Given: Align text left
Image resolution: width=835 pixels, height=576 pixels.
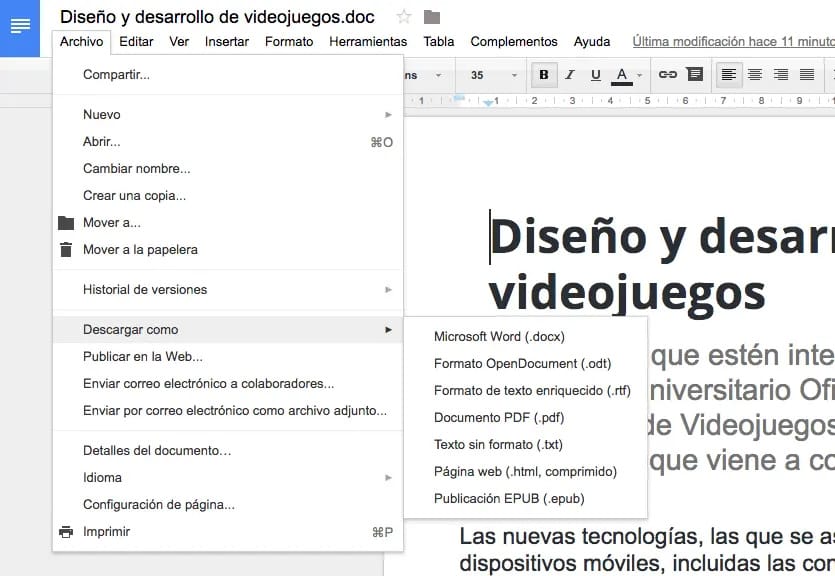Looking at the screenshot, I should pyautogui.click(x=728, y=75).
